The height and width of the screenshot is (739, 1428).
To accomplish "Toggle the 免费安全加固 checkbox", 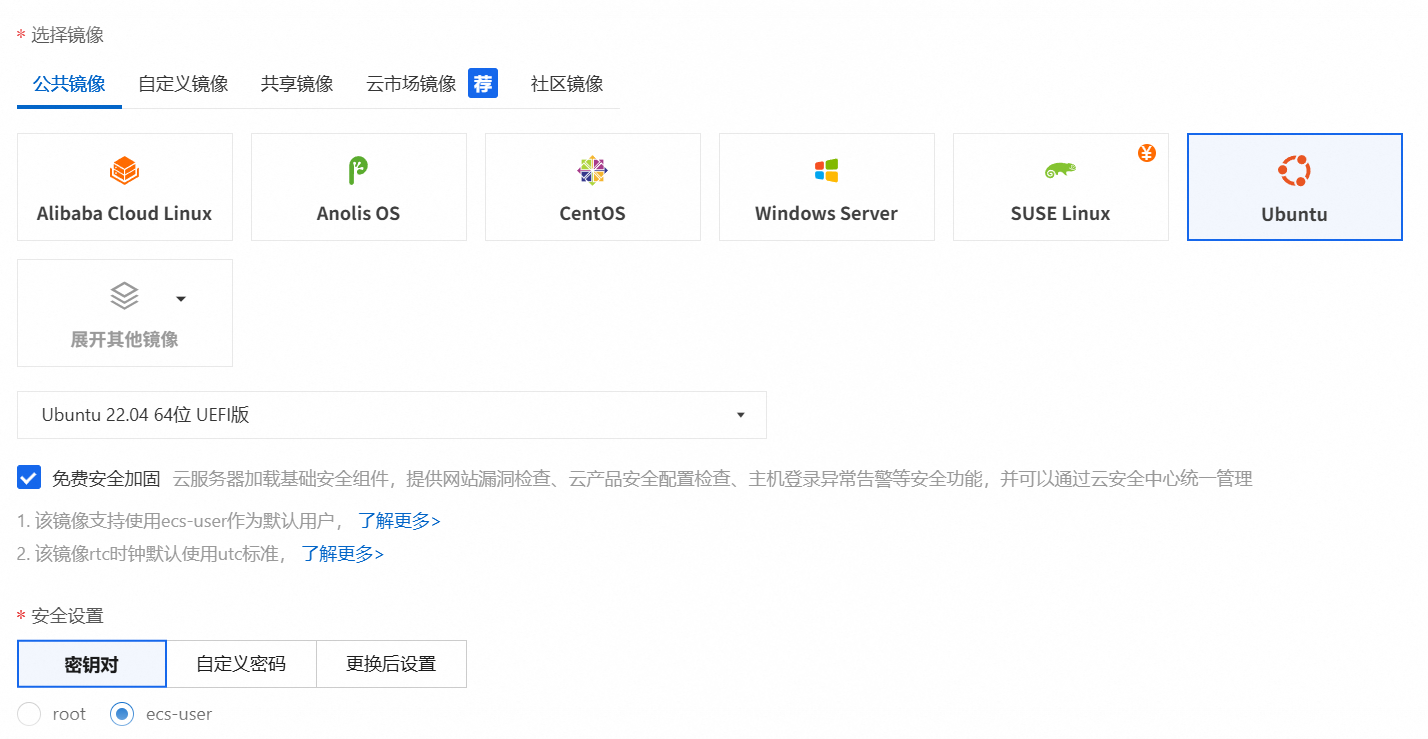I will (x=29, y=478).
